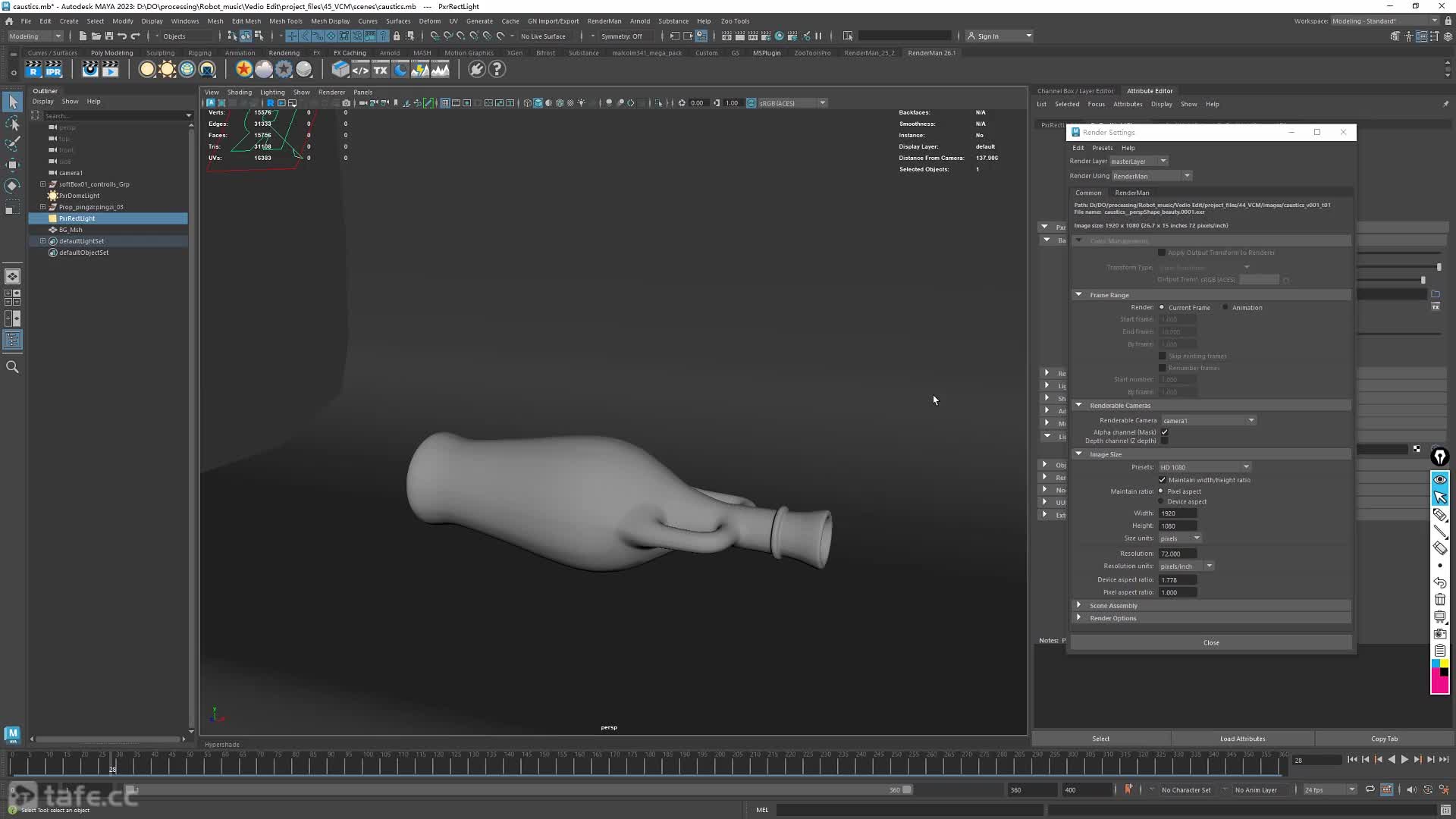The width and height of the screenshot is (1456, 819).
Task: Click the cloud volume material icon
Action: (264, 70)
